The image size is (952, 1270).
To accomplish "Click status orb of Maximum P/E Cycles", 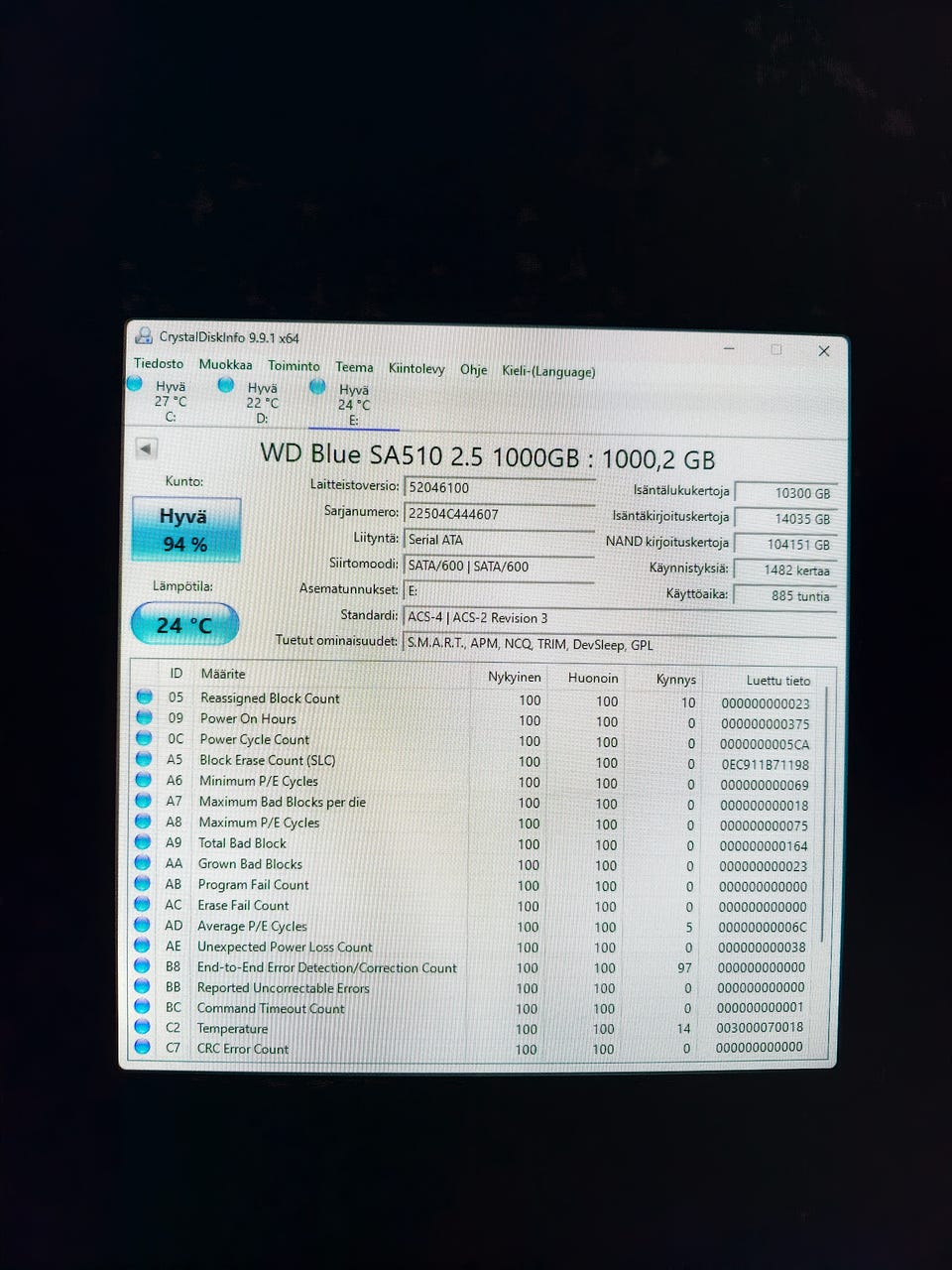I will [x=144, y=822].
